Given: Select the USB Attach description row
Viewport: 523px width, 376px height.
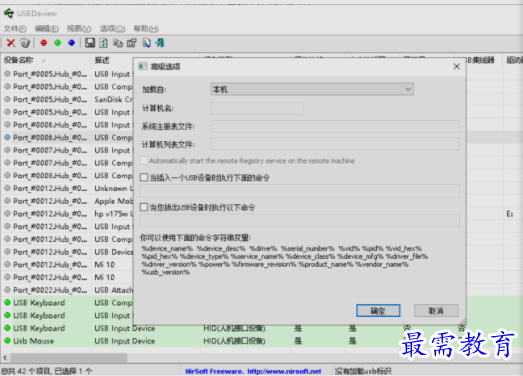Looking at the screenshot, I should pos(113,290).
